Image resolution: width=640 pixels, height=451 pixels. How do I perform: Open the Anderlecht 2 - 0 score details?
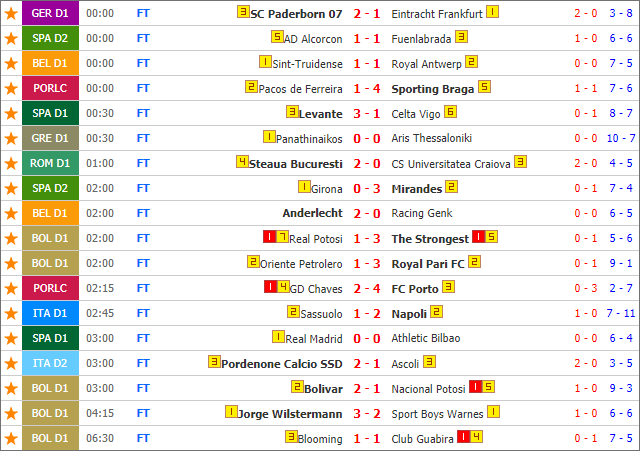[x=367, y=213]
